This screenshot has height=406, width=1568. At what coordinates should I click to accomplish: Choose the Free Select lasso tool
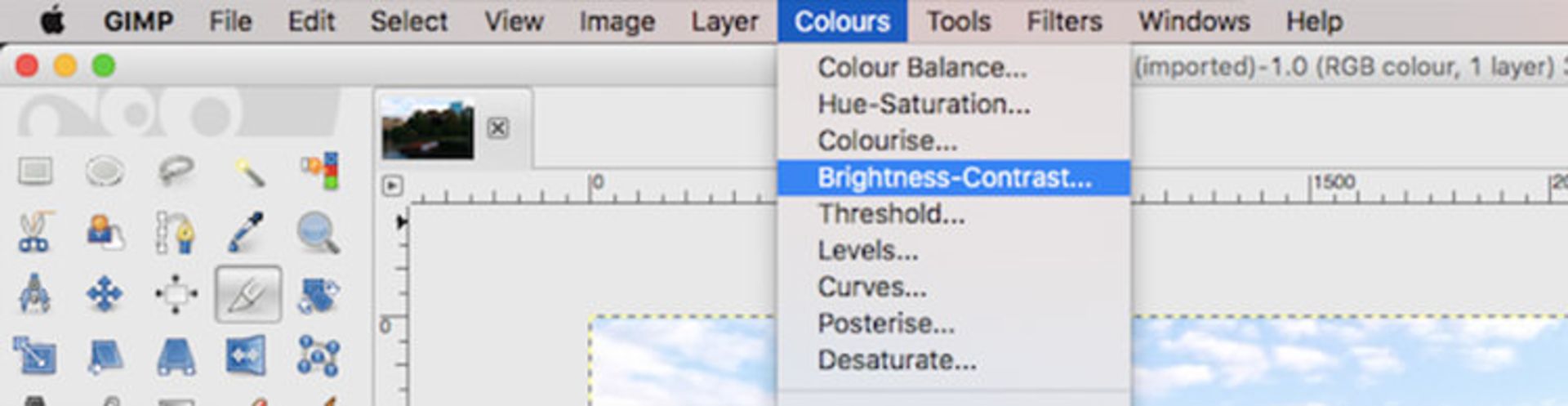point(176,171)
